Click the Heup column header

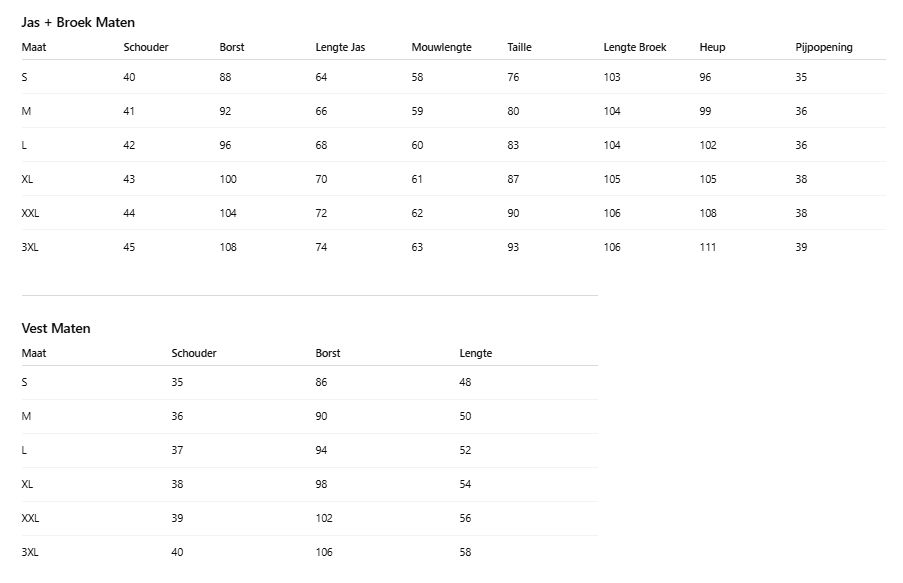(x=712, y=47)
